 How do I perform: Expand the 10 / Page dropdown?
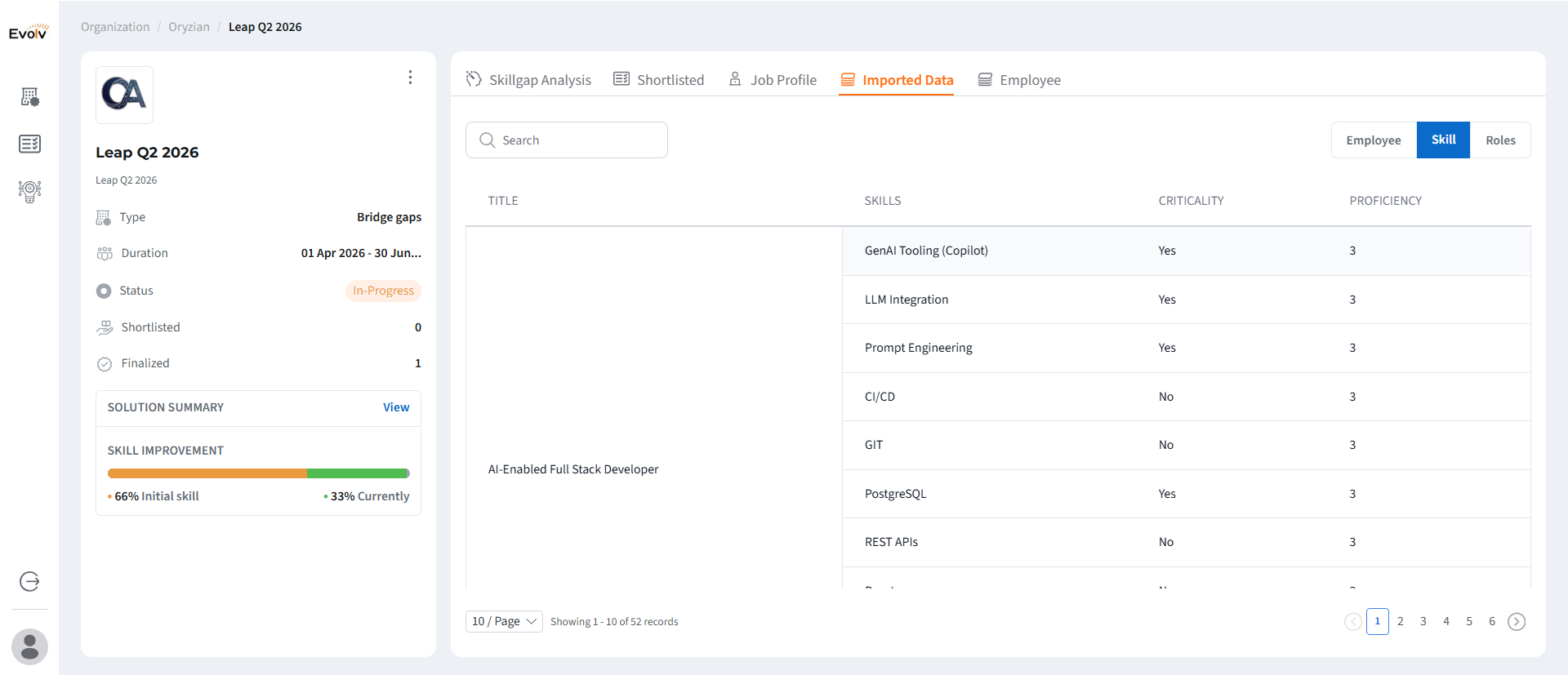[504, 622]
